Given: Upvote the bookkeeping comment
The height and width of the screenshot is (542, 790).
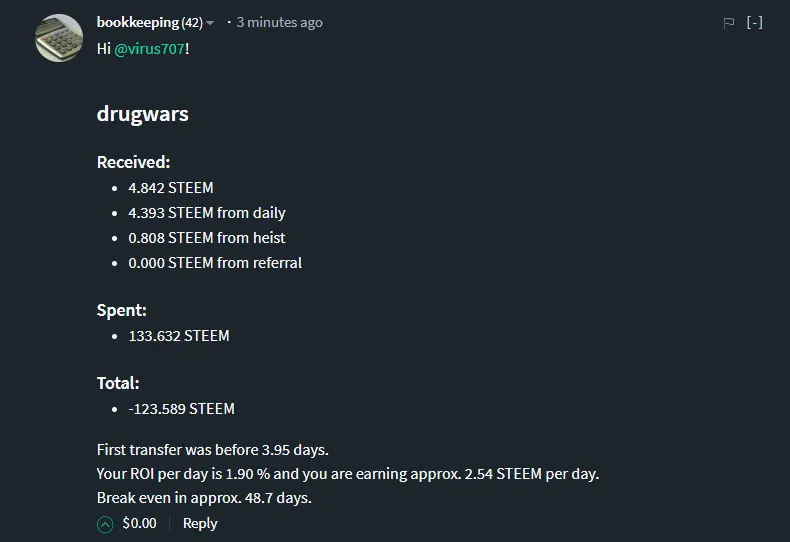Looking at the screenshot, I should click(105, 524).
